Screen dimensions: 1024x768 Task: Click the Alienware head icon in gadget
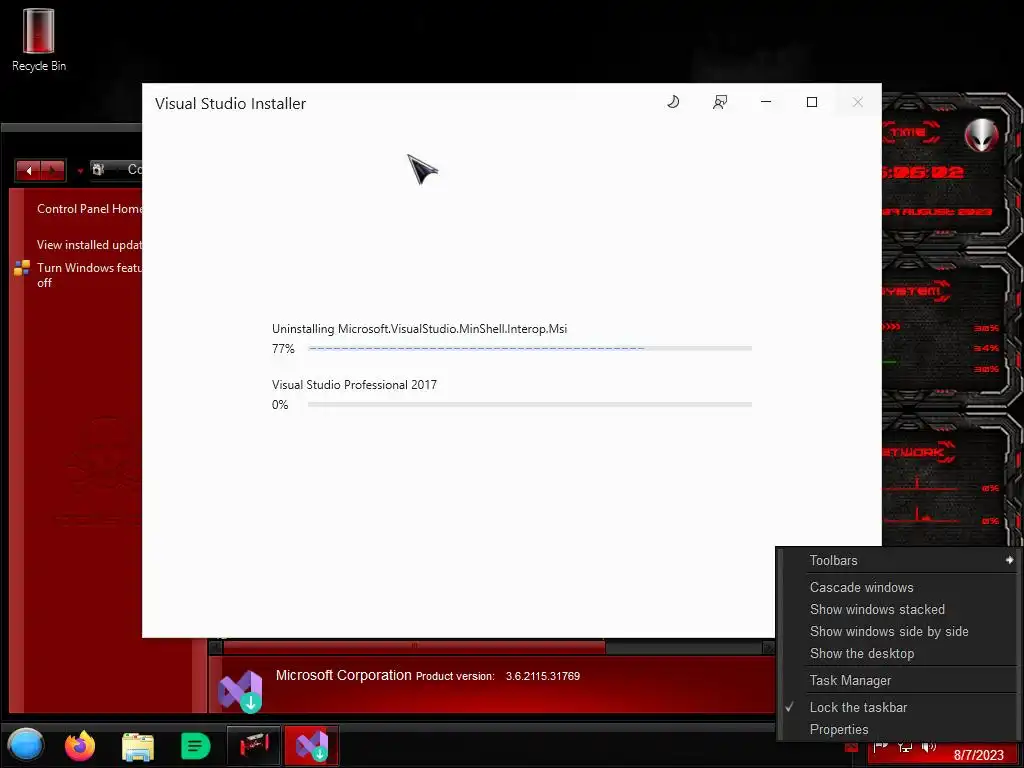coord(981,136)
